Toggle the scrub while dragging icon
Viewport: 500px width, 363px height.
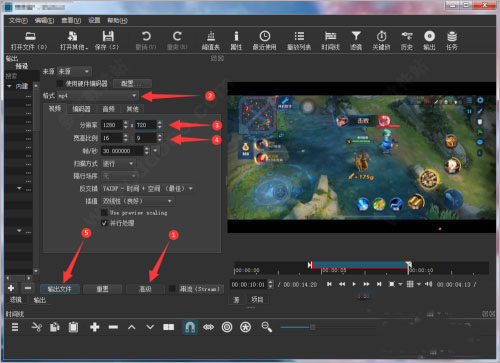click(208, 327)
